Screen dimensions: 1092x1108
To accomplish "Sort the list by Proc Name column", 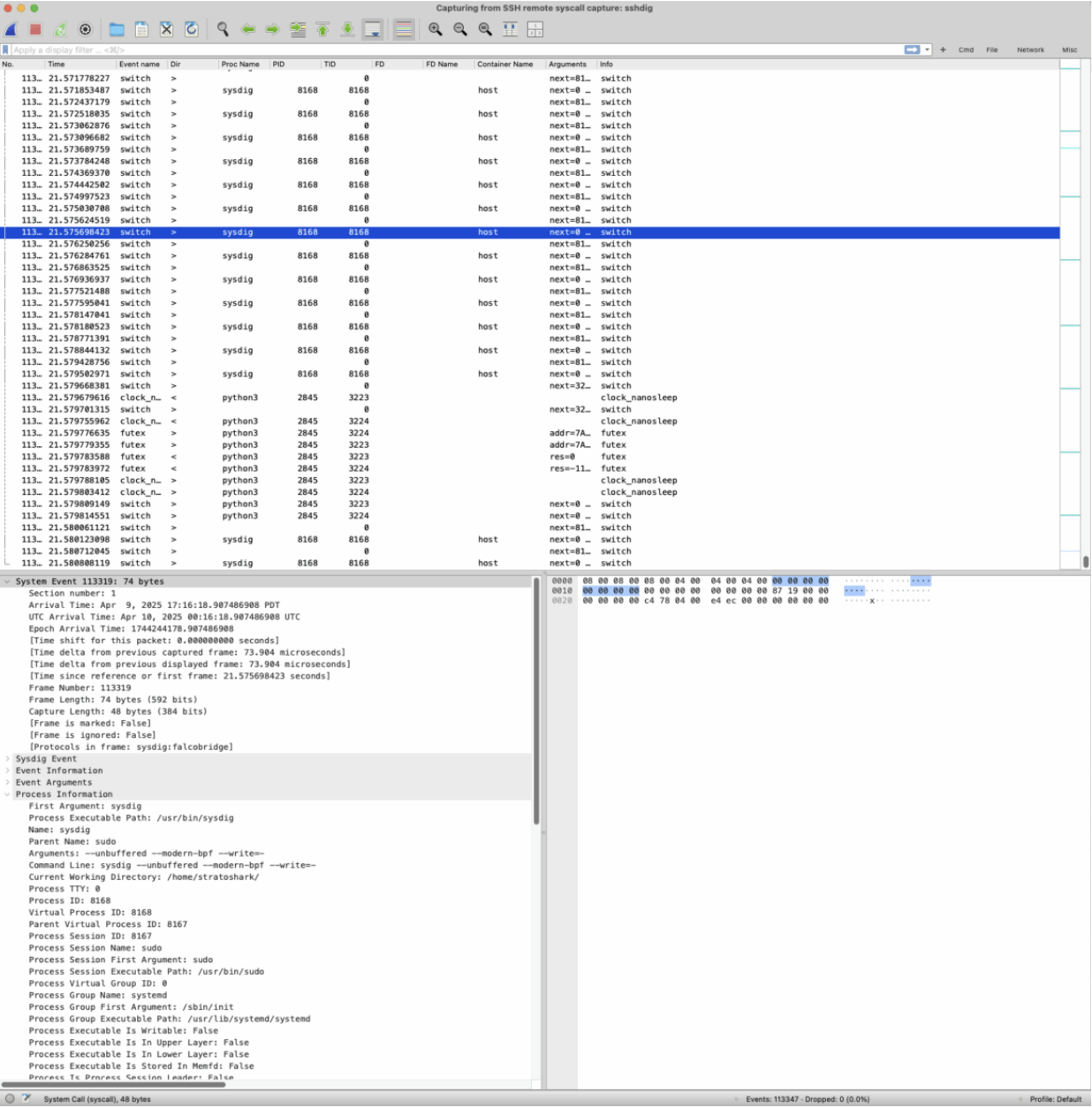I will (x=240, y=65).
